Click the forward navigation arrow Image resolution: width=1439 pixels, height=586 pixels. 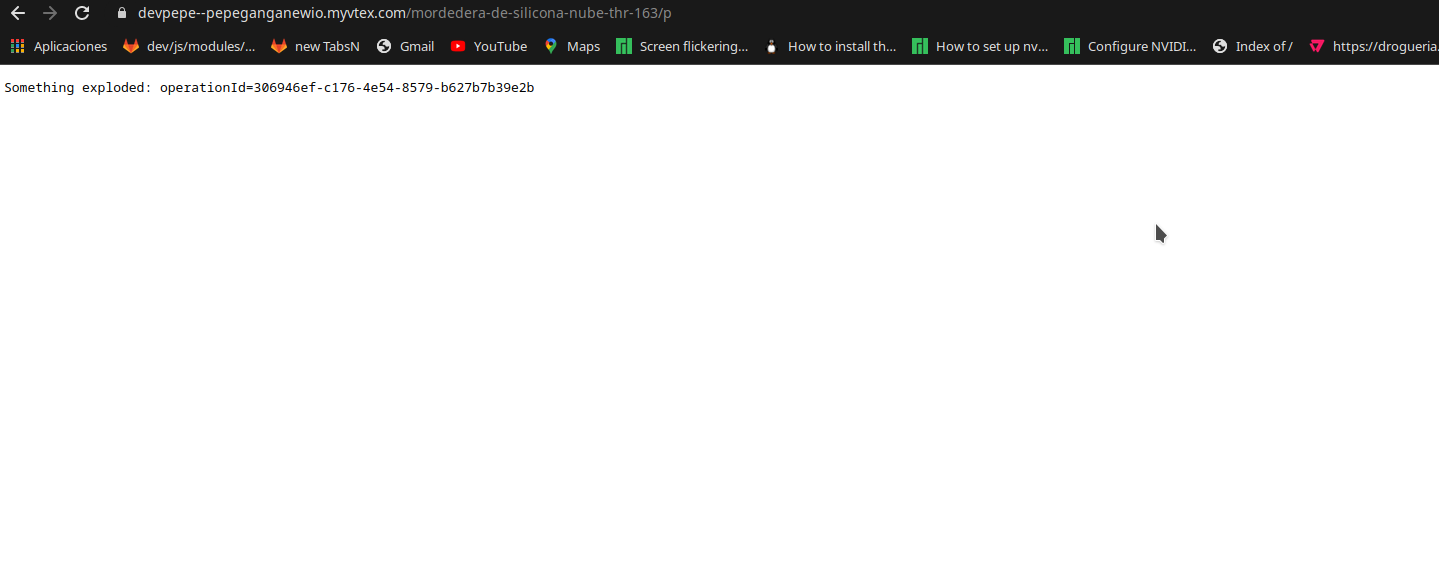[49, 13]
